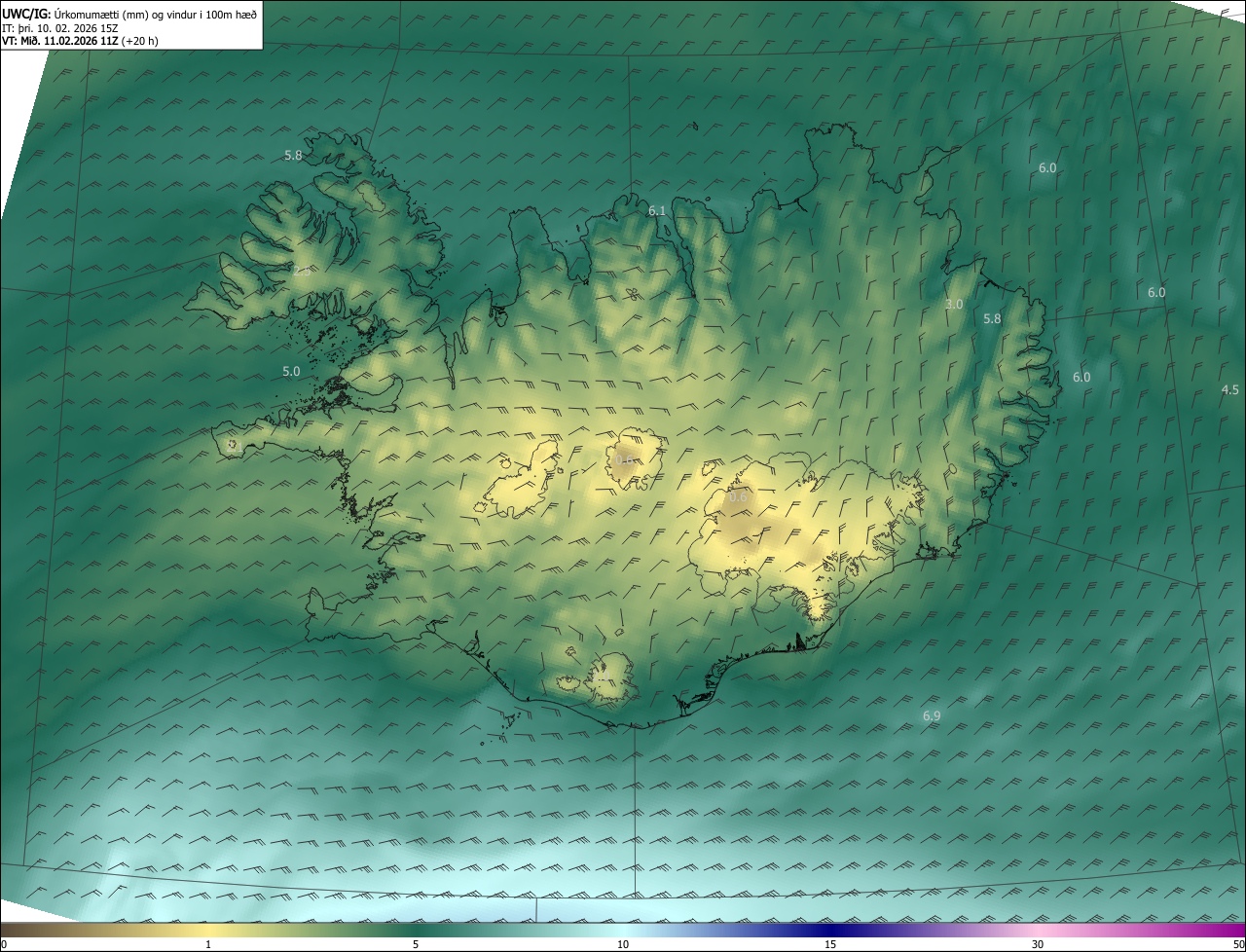This screenshot has height=952, width=1246.
Task: Select the 15 tick on the color scale
Action: [830, 944]
